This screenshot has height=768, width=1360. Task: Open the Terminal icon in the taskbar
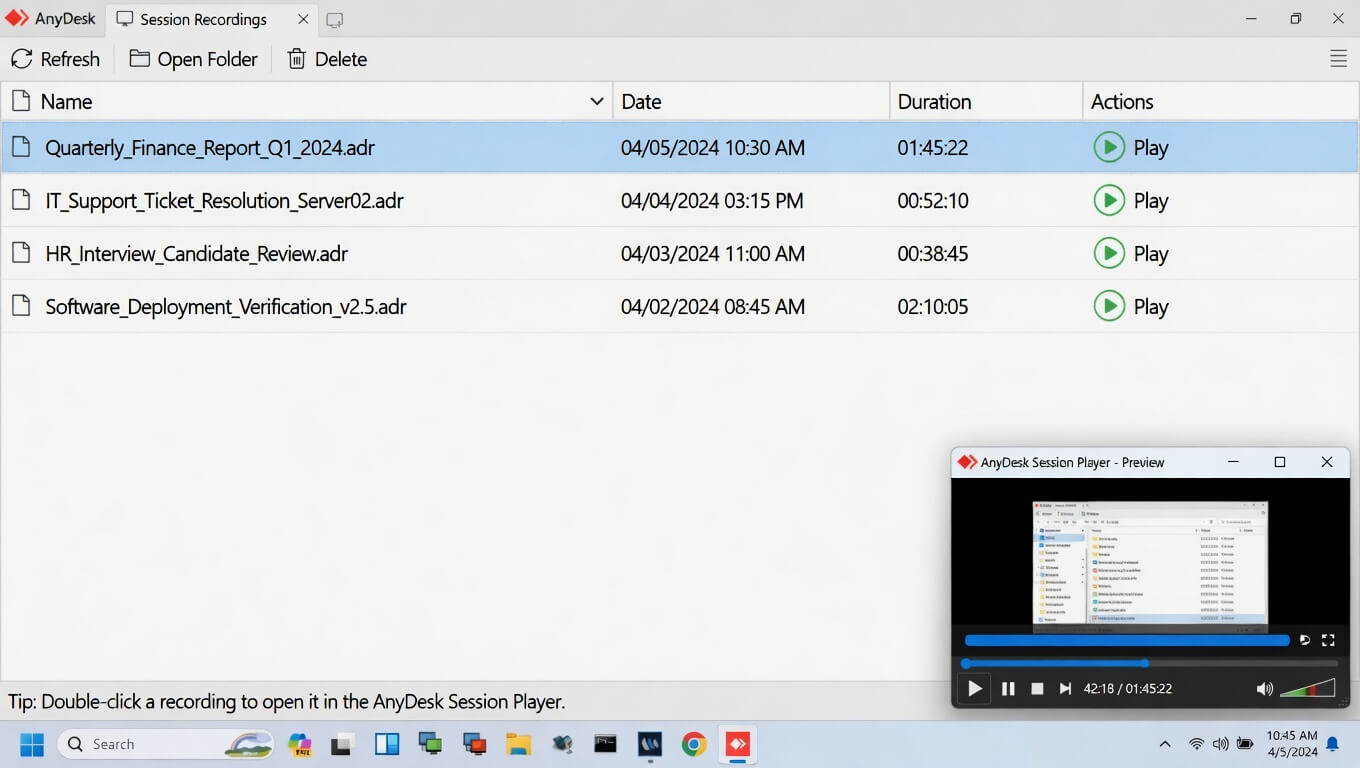[x=605, y=744]
